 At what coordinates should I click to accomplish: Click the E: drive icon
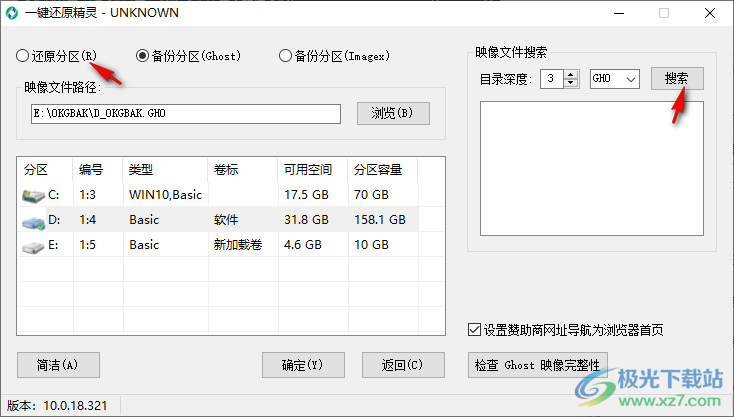point(33,247)
